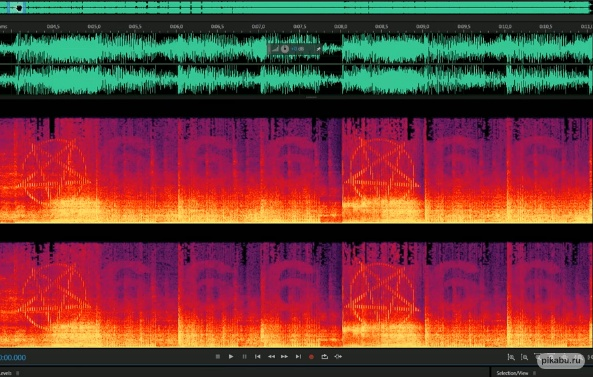Click the 0:00.000 time display
This screenshot has width=593, height=377.
(x=13, y=357)
